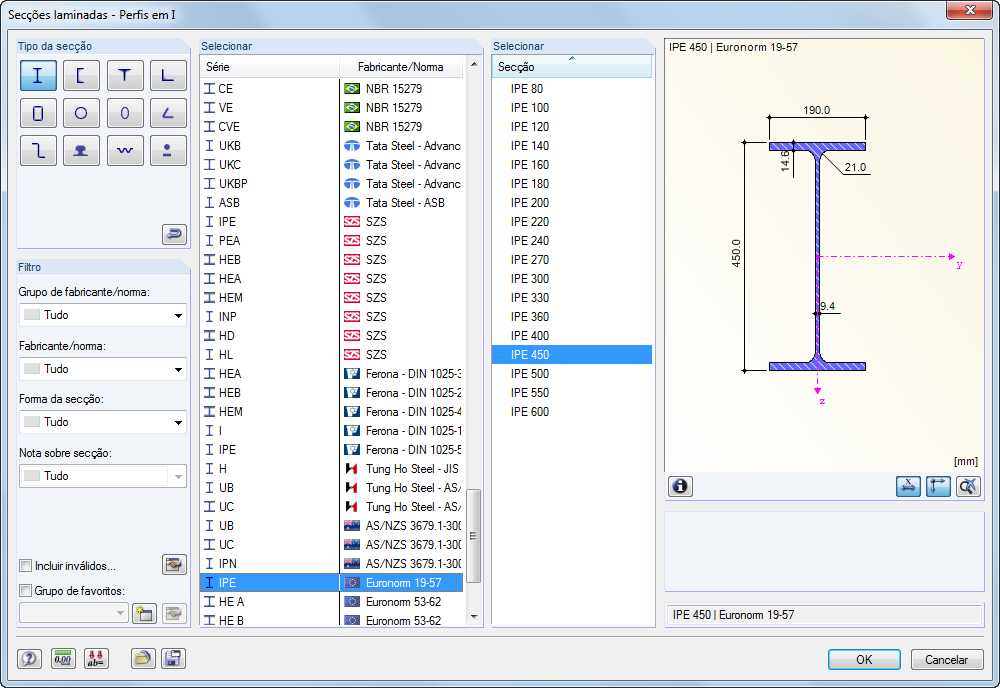Click the save floppy disk icon
Viewport: 1000px width, 688px height.
(173, 659)
